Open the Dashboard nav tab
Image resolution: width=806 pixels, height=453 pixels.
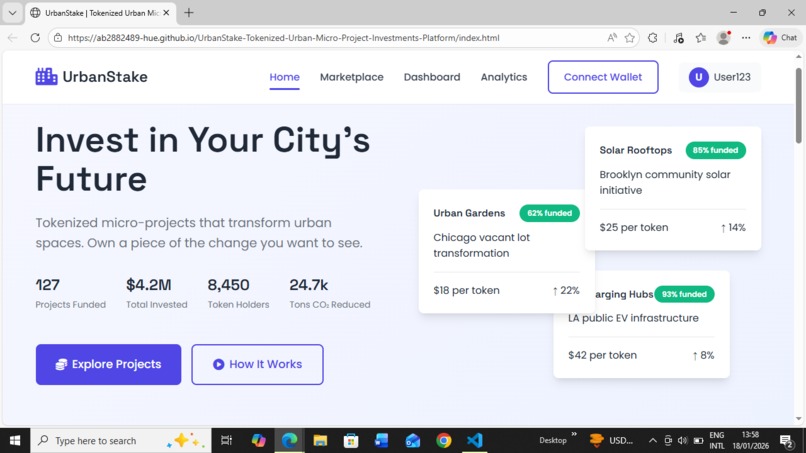point(432,77)
